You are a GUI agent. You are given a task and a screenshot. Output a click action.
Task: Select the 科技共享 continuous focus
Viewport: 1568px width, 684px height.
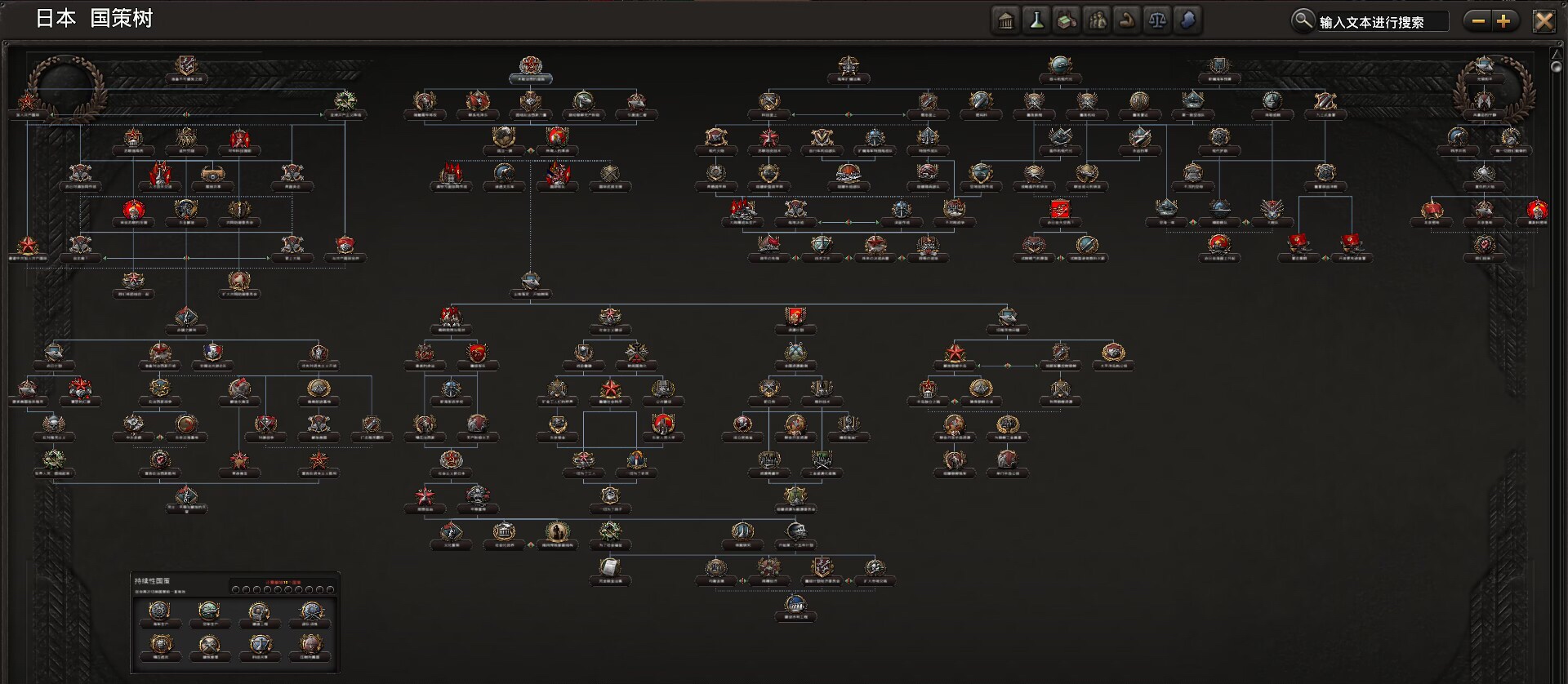[x=259, y=648]
